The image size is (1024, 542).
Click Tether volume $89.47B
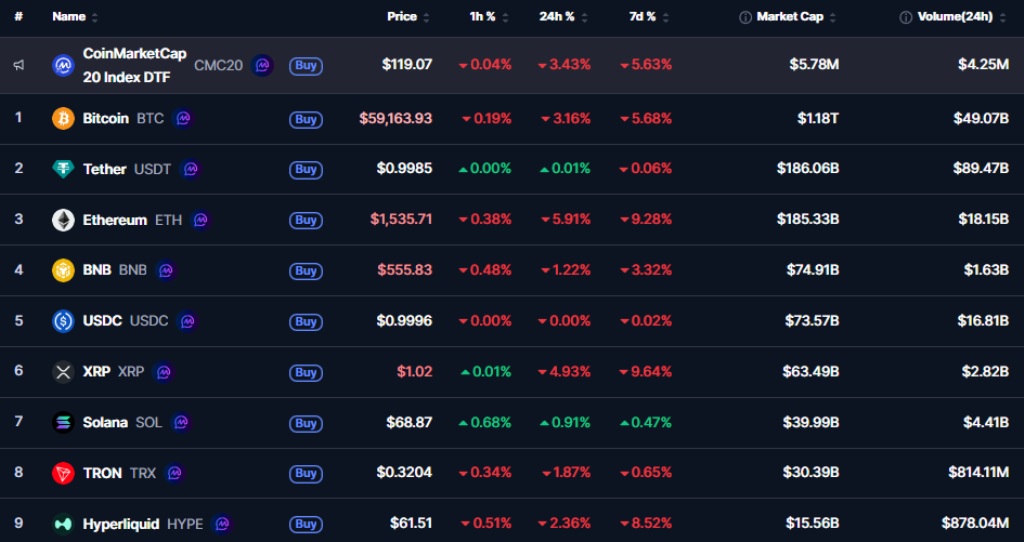981,168
